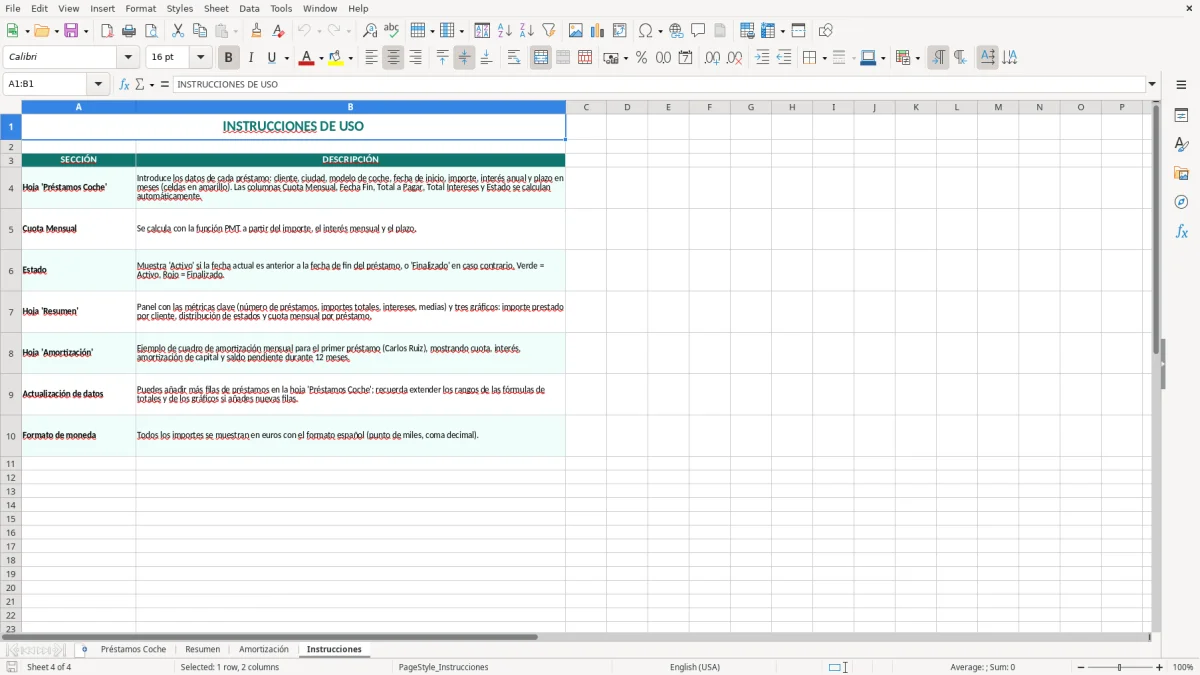This screenshot has height=675, width=1200.
Task: Toggle Bold formatting
Action: [x=229, y=58]
